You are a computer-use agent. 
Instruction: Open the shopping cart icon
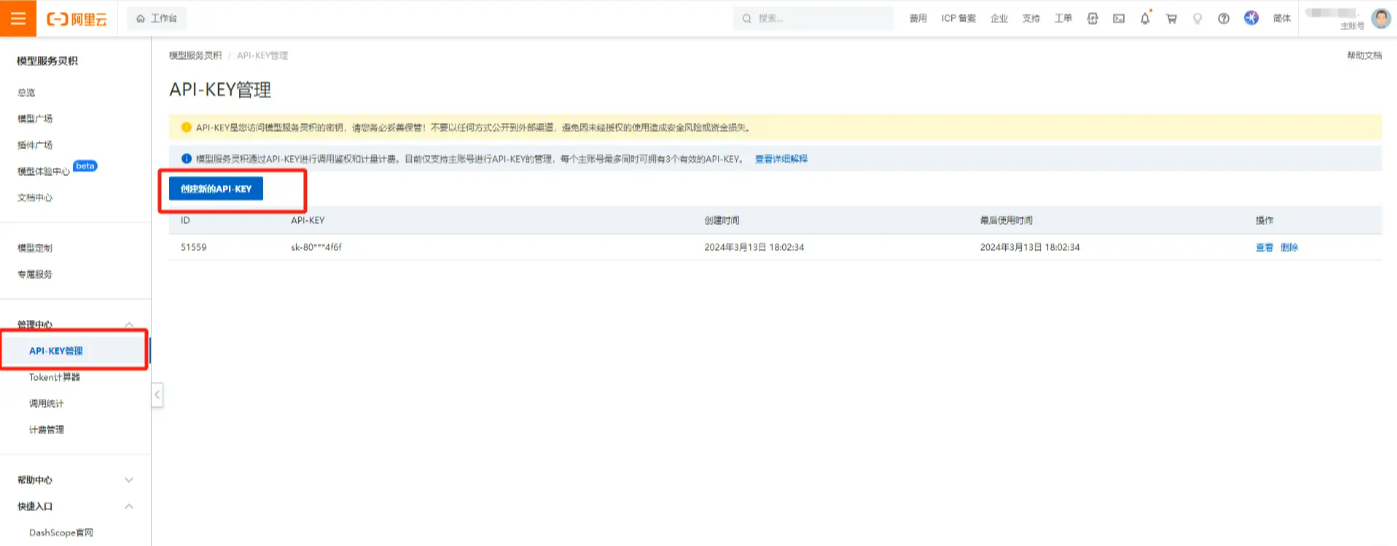tap(1171, 18)
